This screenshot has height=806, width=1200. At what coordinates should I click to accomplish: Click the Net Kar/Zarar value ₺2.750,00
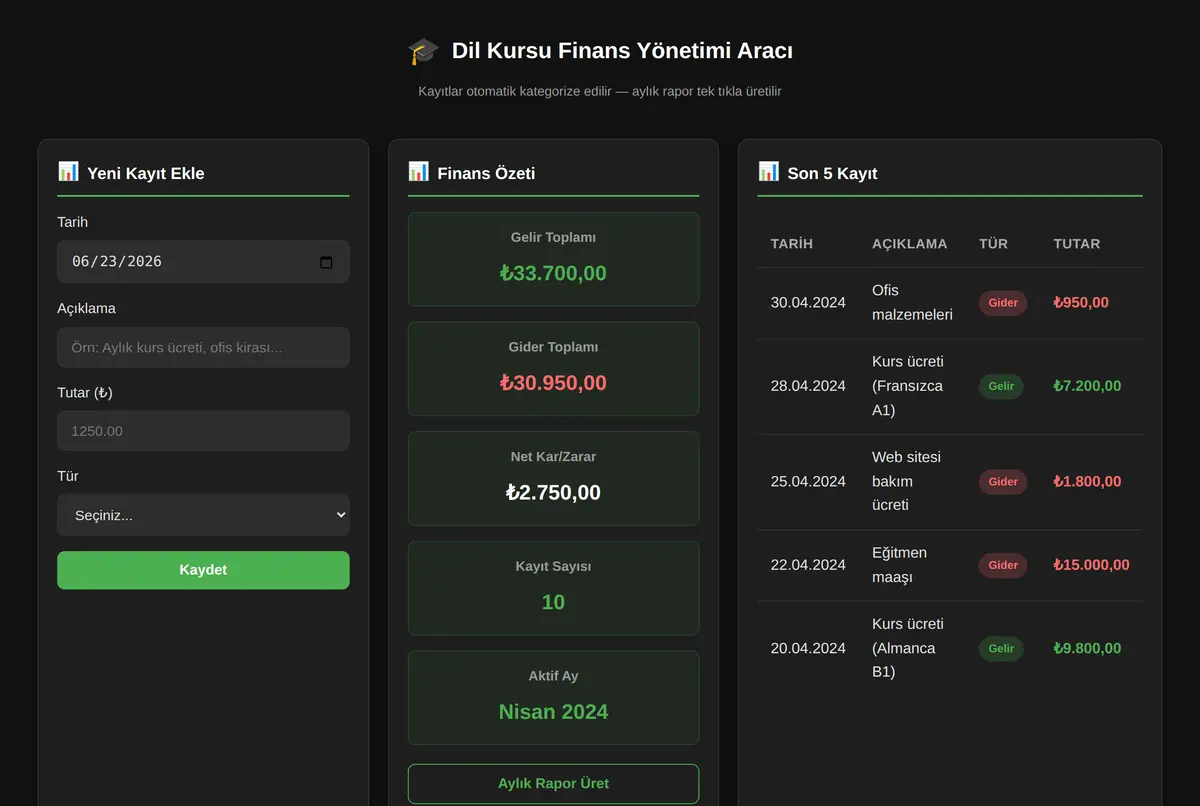click(x=553, y=492)
